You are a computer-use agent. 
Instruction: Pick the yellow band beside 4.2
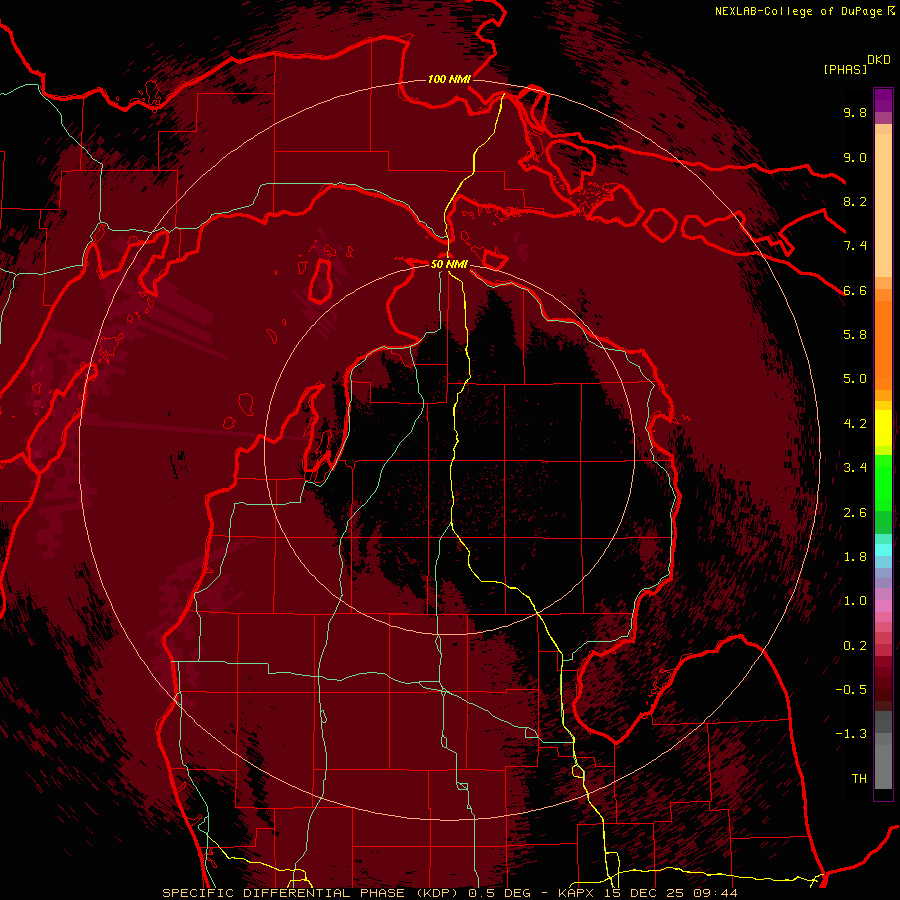pyautogui.click(x=883, y=428)
